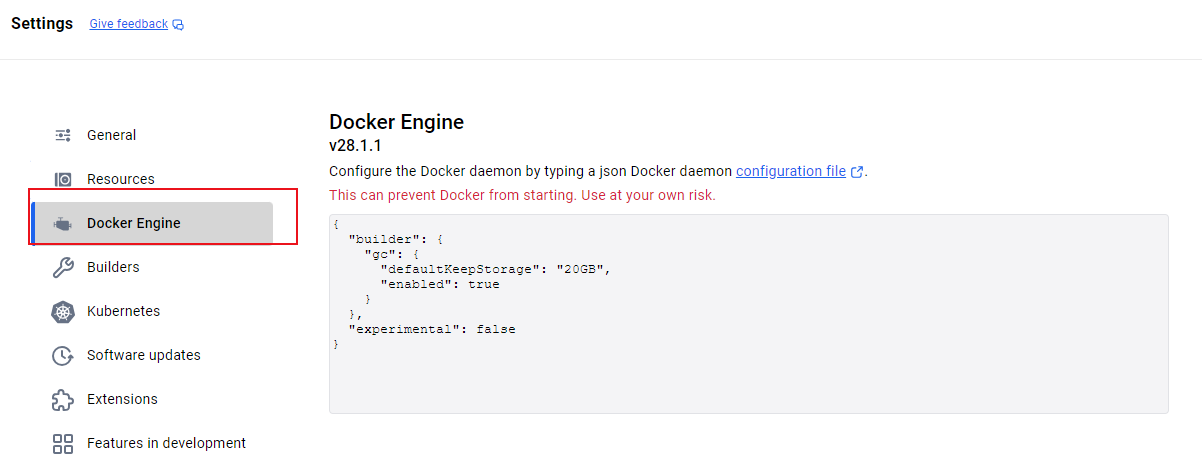This screenshot has height=471, width=1202.
Task: Click the Extensions puzzle icon
Action: click(63, 399)
